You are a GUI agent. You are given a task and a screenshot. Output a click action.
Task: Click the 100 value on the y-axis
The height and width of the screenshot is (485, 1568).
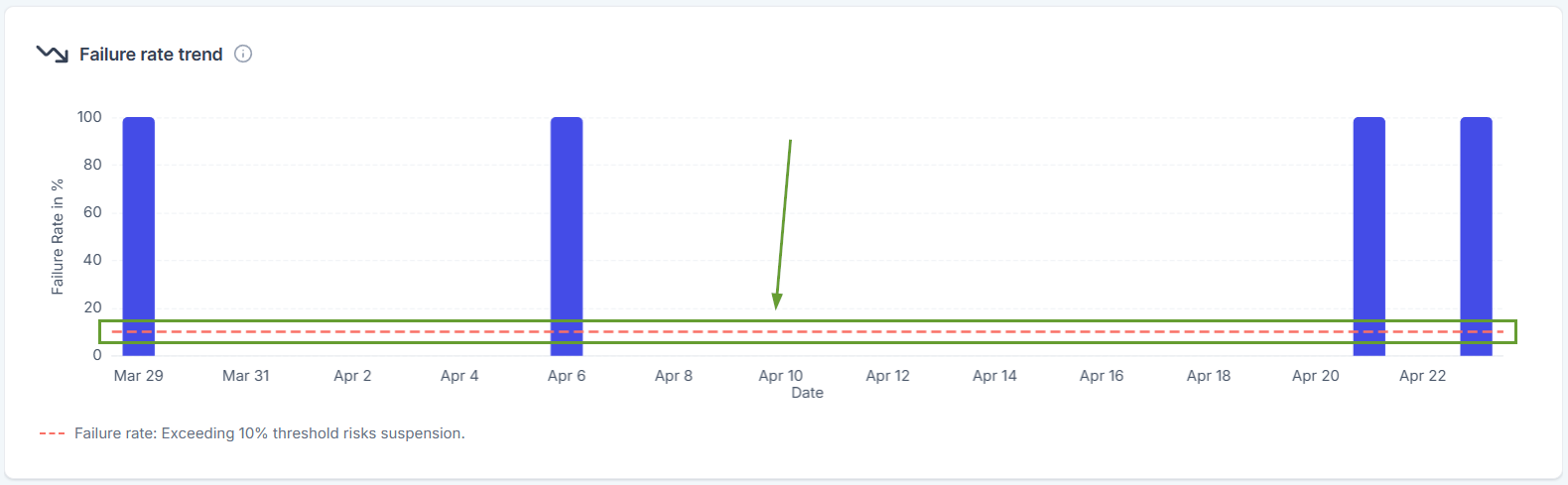89,117
